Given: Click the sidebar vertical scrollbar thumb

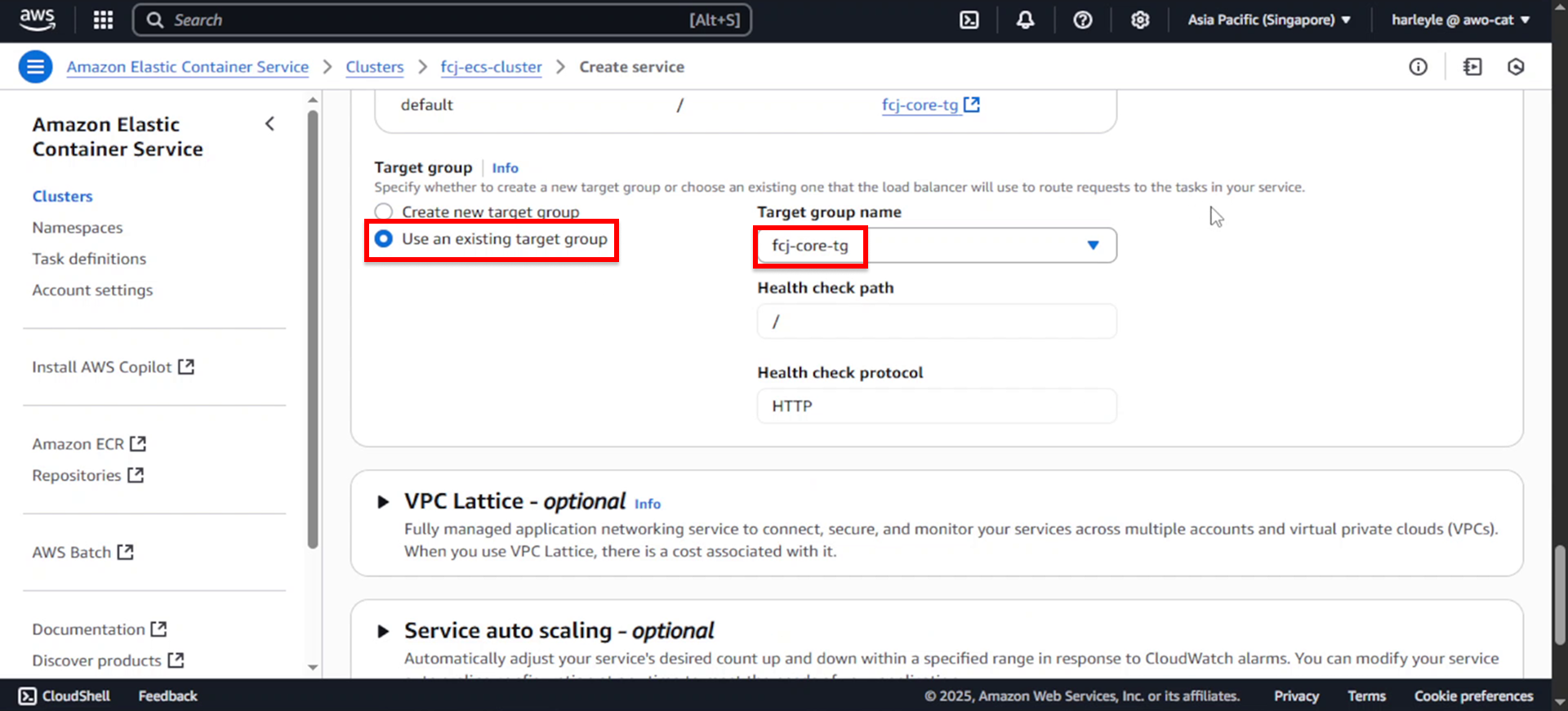Looking at the screenshot, I should [313, 329].
